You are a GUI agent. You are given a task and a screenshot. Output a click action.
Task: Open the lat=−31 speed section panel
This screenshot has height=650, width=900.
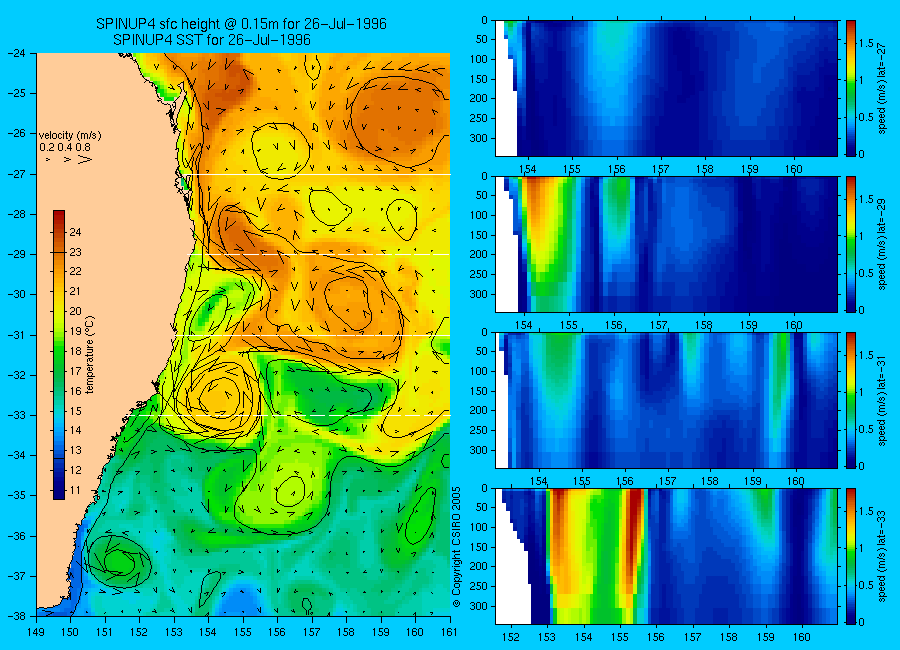[666, 400]
